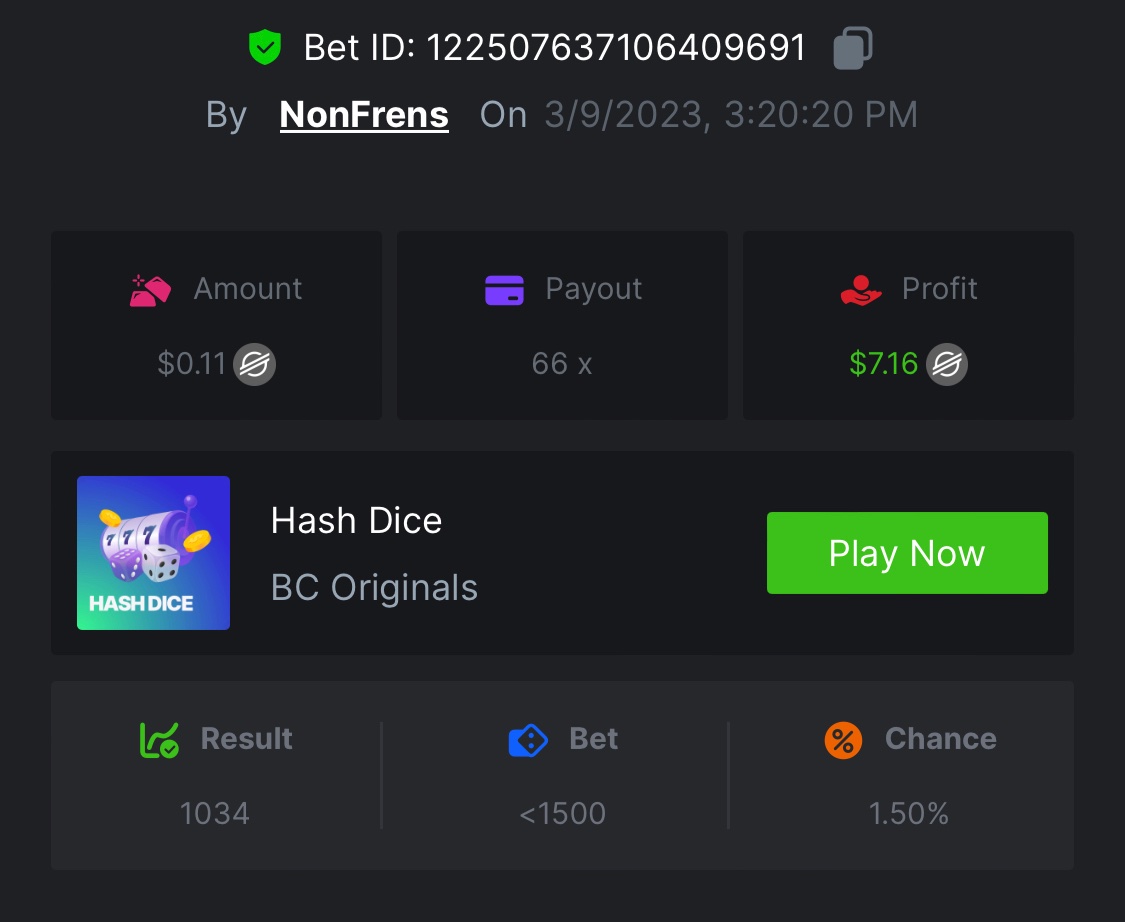Click the blue Bet dice icon
The image size is (1125, 922).
[x=528, y=740]
